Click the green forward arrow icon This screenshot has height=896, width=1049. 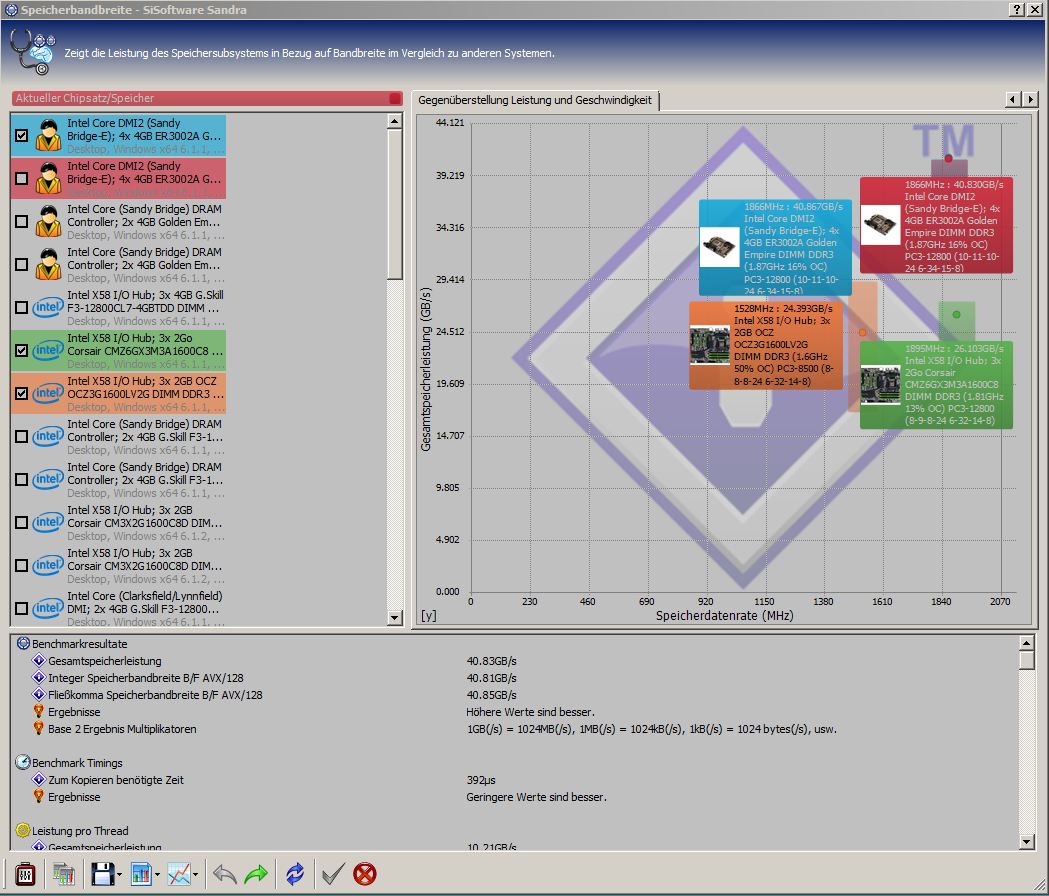click(256, 874)
